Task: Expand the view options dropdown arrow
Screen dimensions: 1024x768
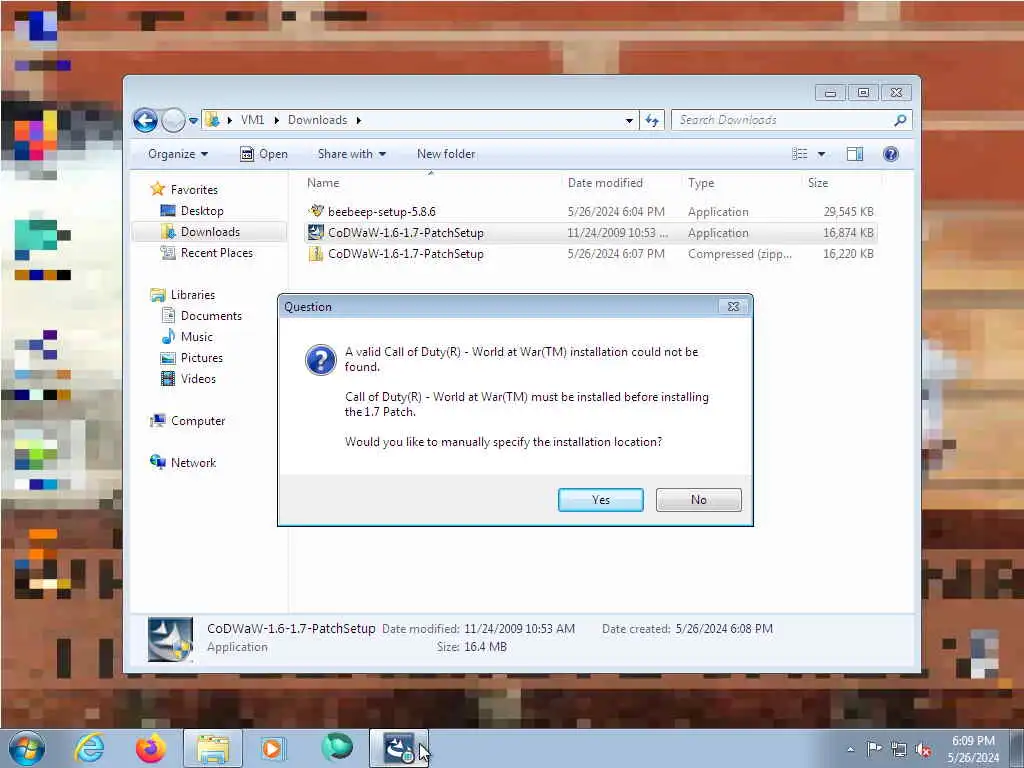Action: point(822,155)
